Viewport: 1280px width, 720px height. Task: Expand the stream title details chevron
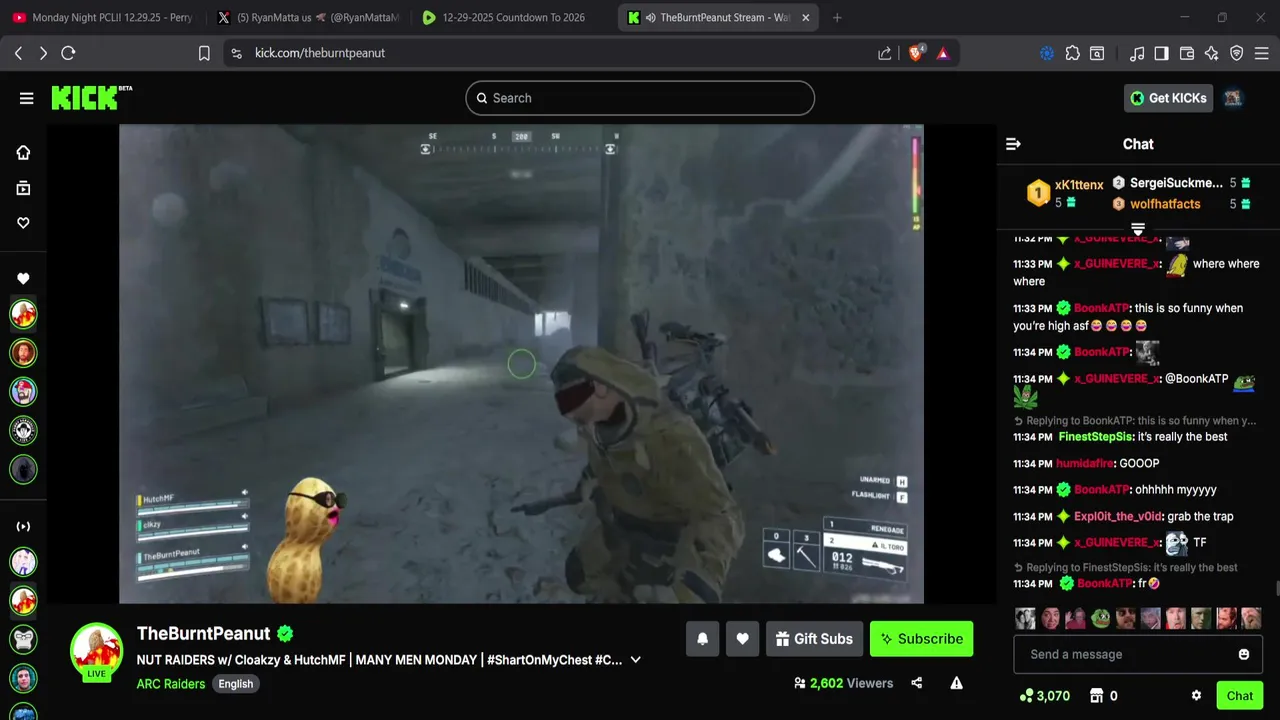pos(635,660)
